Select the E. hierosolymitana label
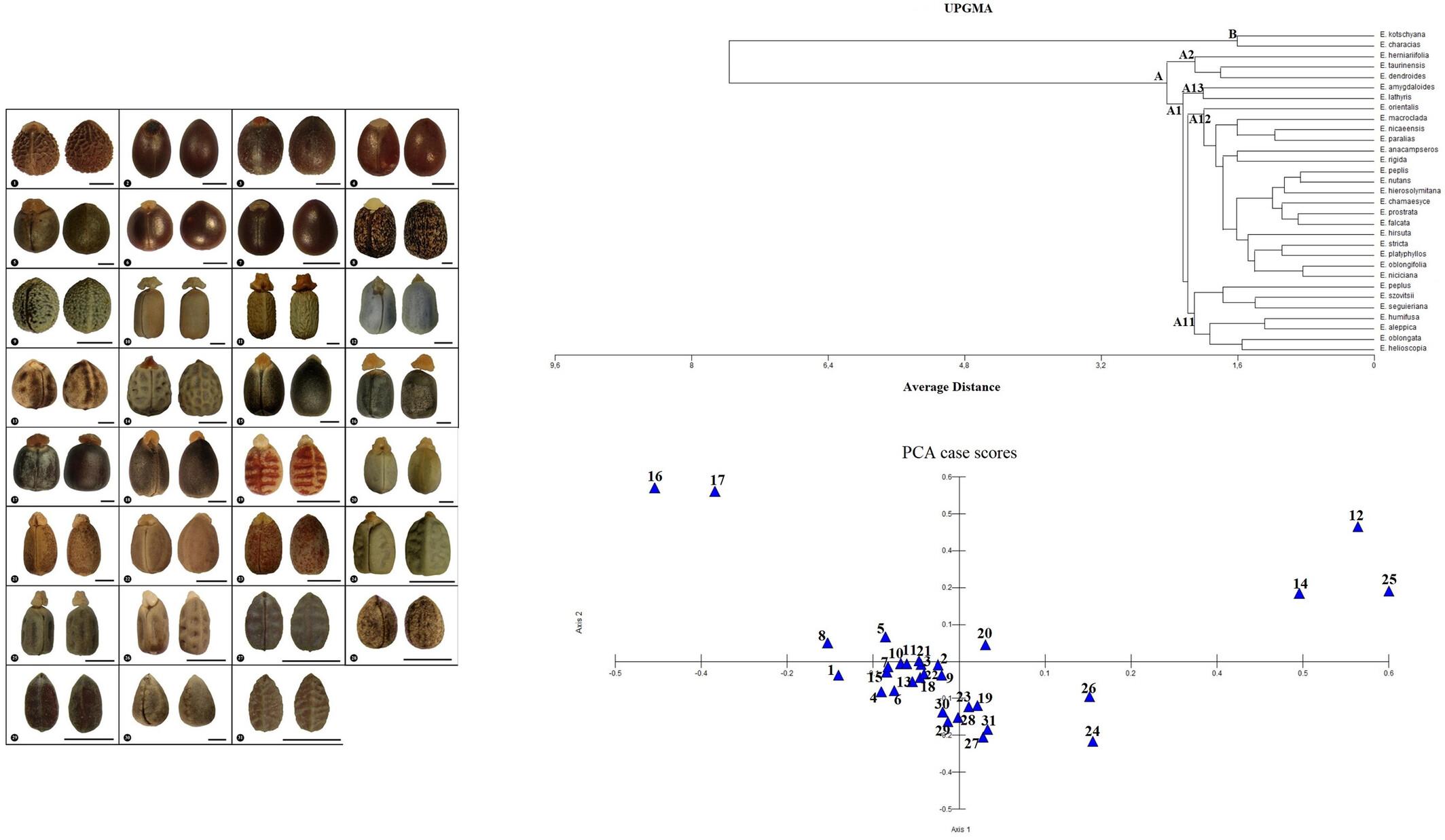 click(x=1410, y=191)
